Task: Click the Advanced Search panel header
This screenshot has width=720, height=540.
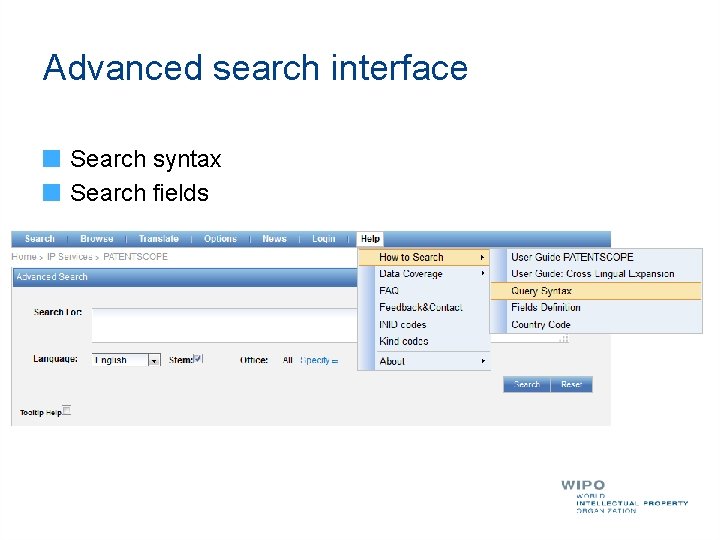Action: click(x=185, y=277)
